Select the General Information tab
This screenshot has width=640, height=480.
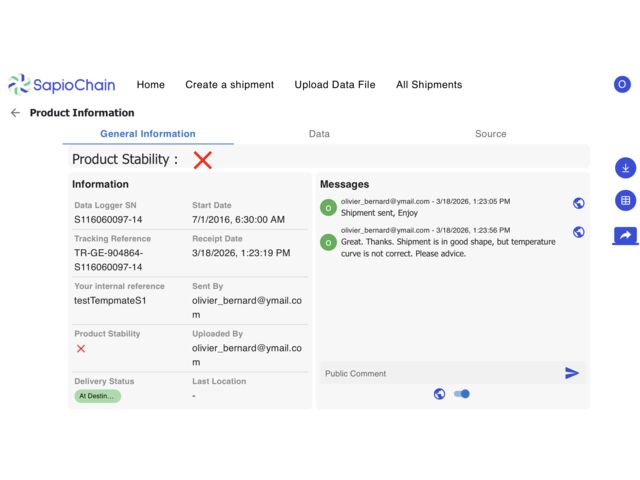(148, 134)
